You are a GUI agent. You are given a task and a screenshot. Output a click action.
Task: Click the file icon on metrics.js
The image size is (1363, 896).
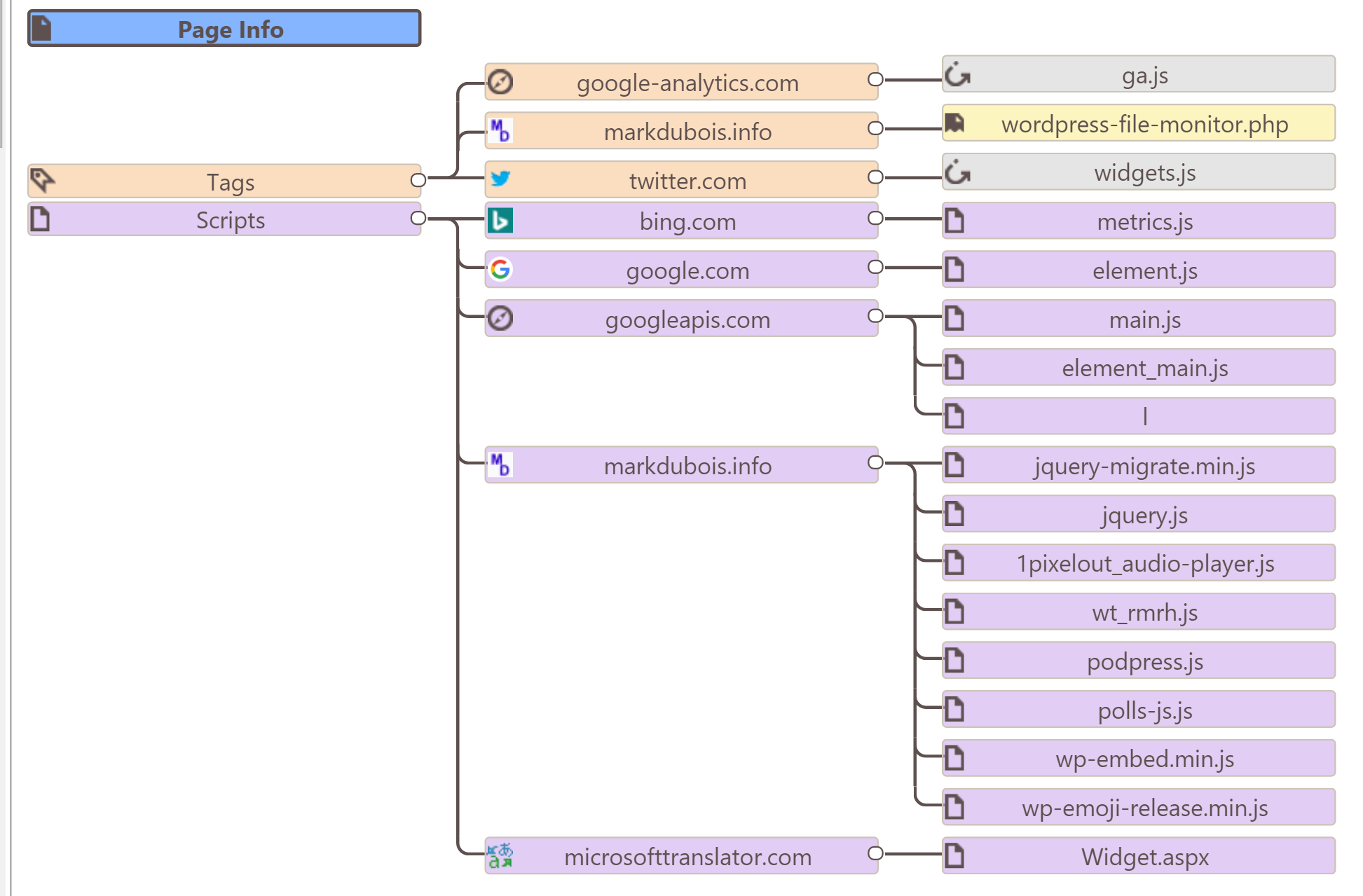[x=954, y=221]
